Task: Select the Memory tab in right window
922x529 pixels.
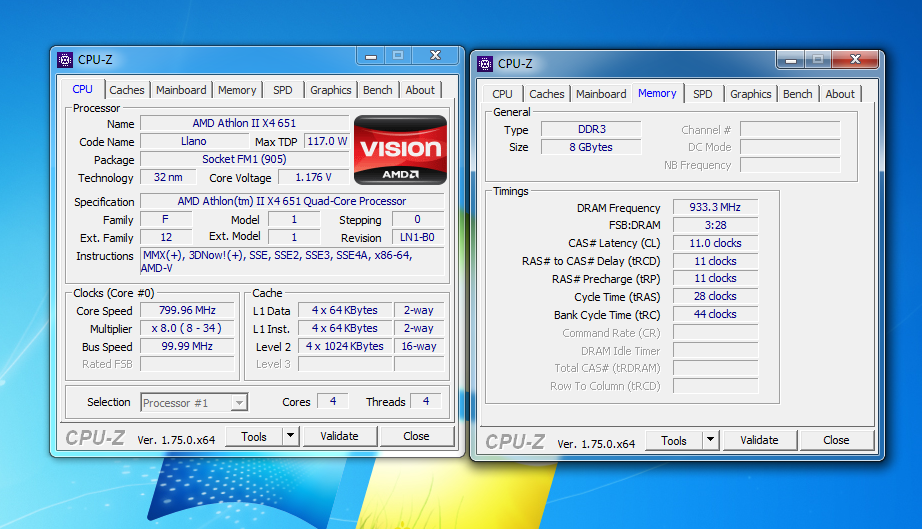Action: pos(657,93)
